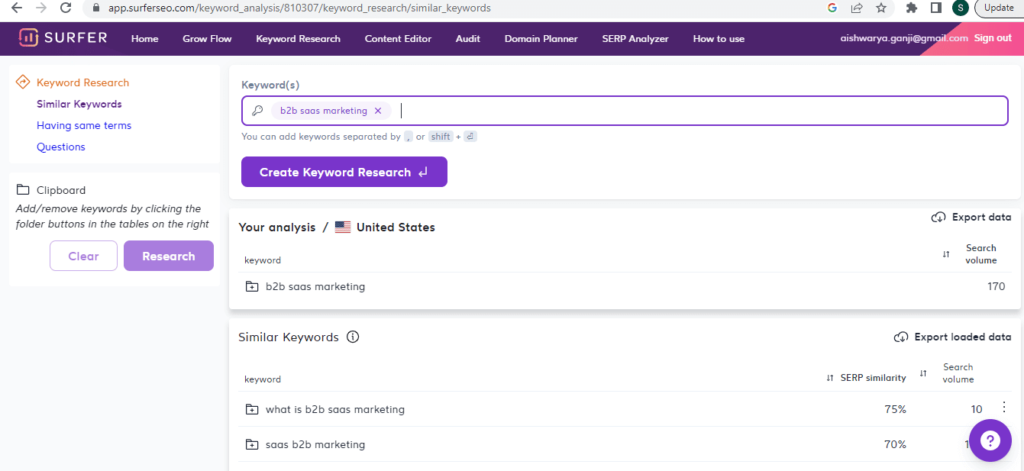Add 'saas b2b marketing' to clipboard folder
This screenshot has height=471, width=1024.
[x=252, y=445]
